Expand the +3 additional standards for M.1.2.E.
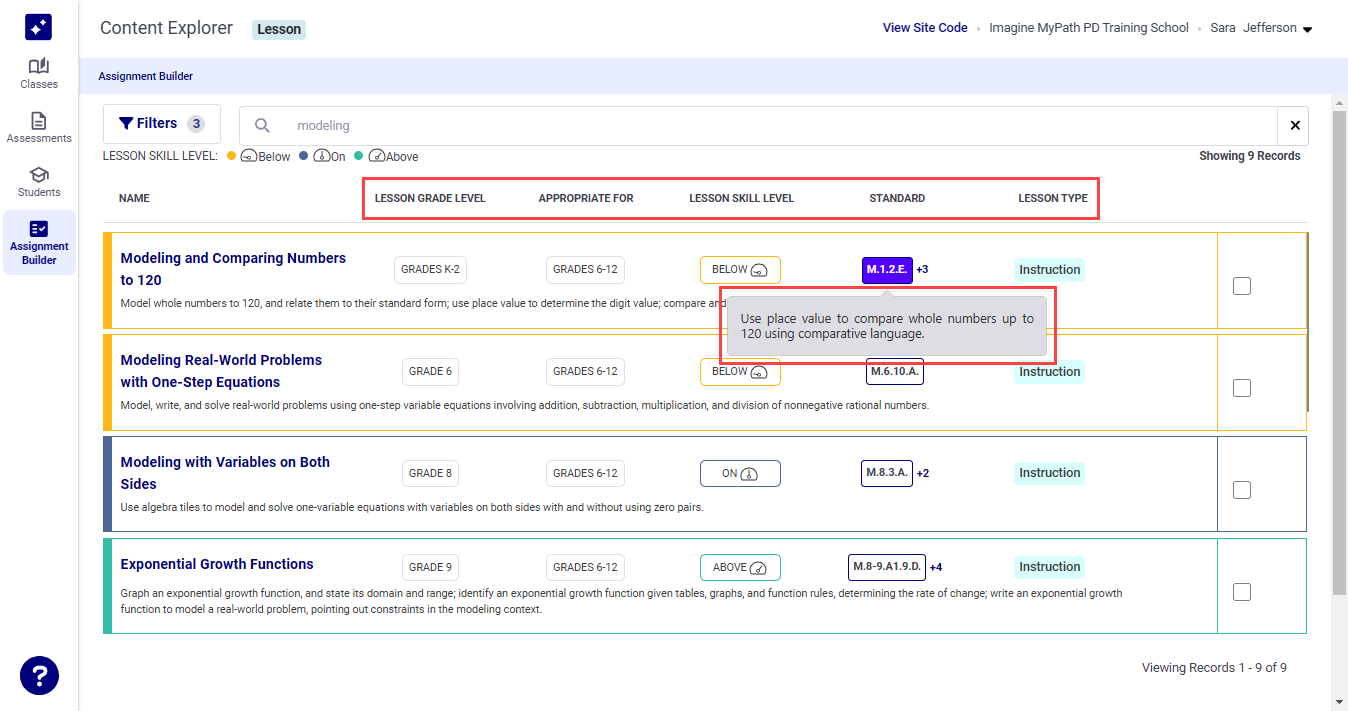Screen dimensions: 1348x711 click(x=921, y=269)
